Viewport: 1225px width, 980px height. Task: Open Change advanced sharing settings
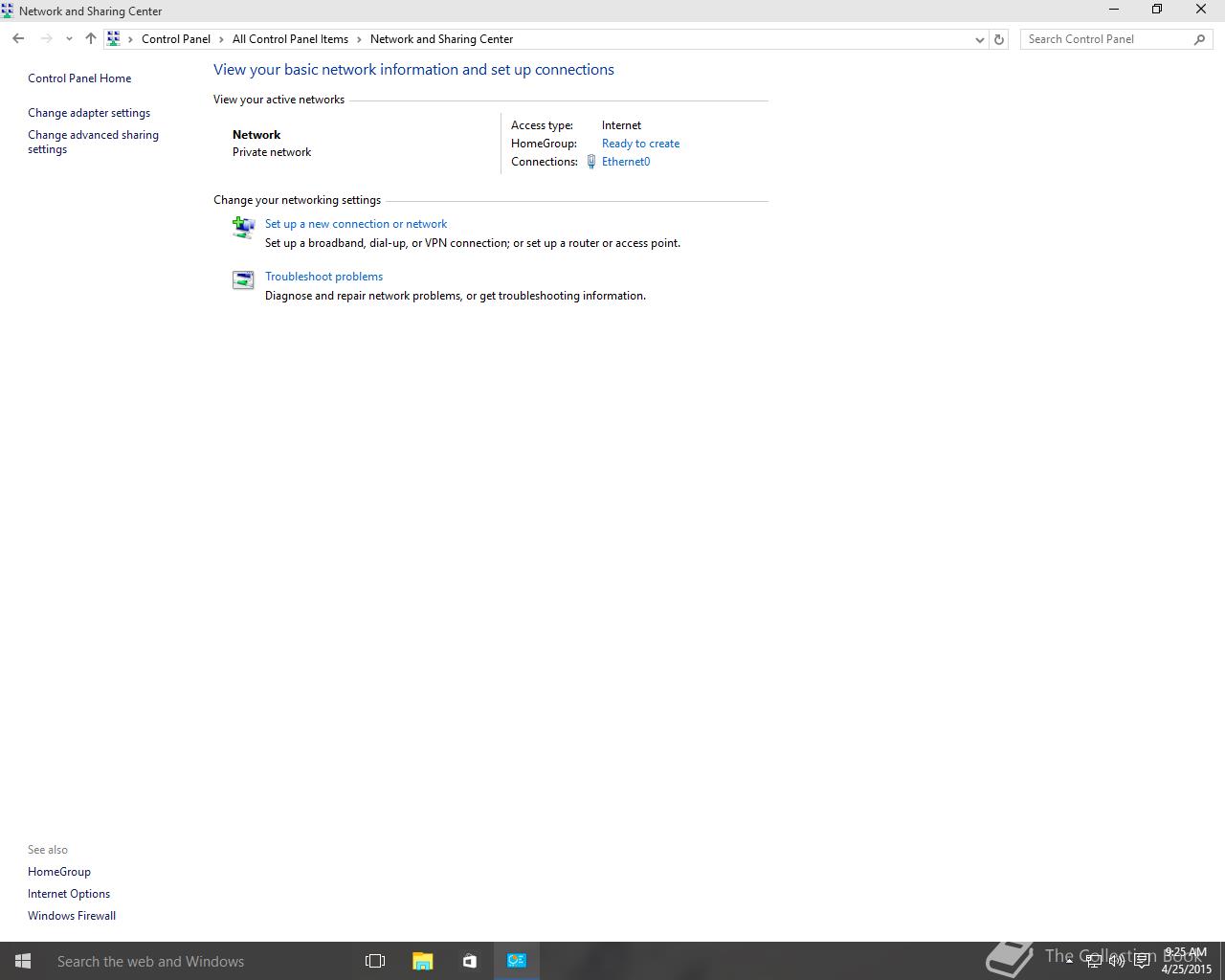coord(93,142)
